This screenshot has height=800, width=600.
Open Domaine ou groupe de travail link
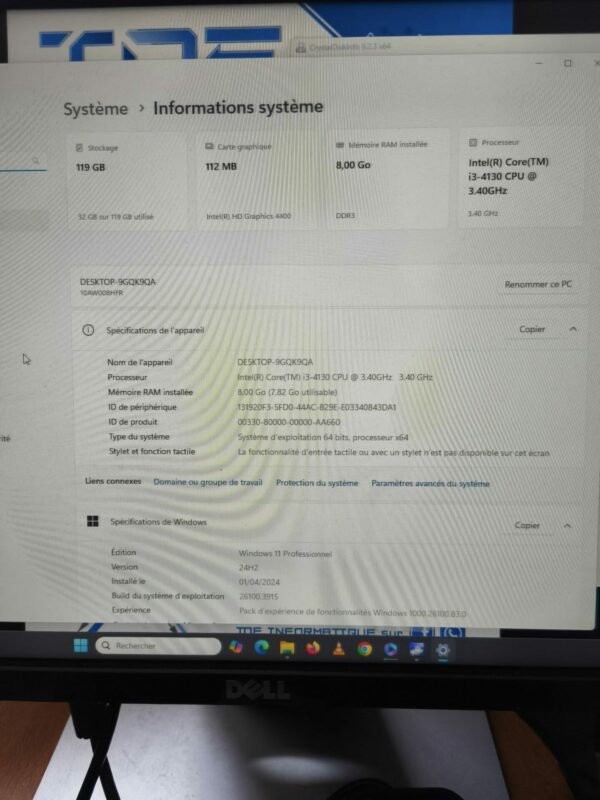(208, 482)
